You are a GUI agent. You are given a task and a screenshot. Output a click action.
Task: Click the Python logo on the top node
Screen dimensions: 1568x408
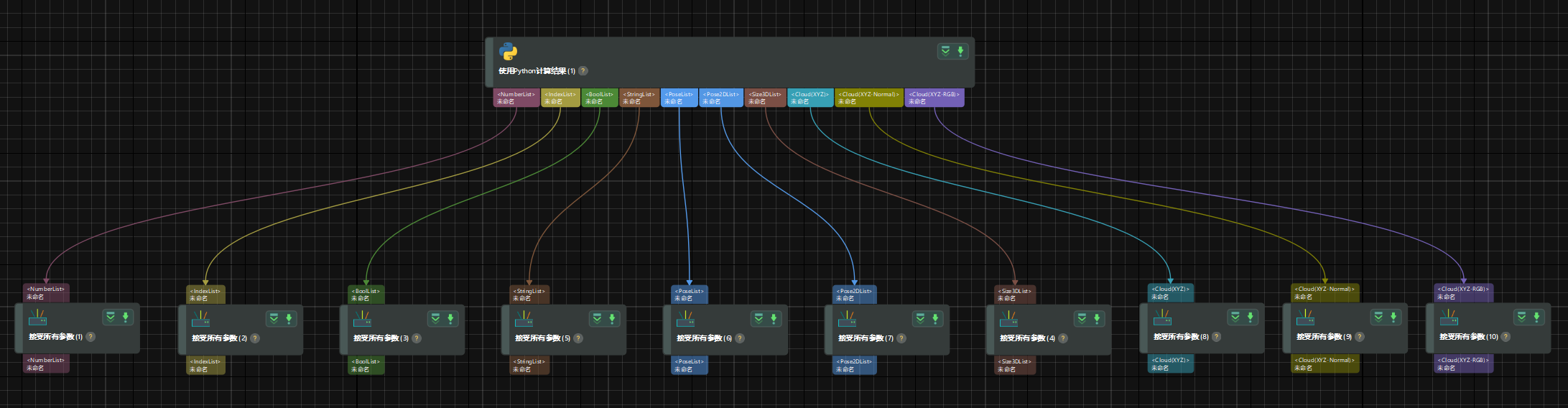click(x=508, y=52)
